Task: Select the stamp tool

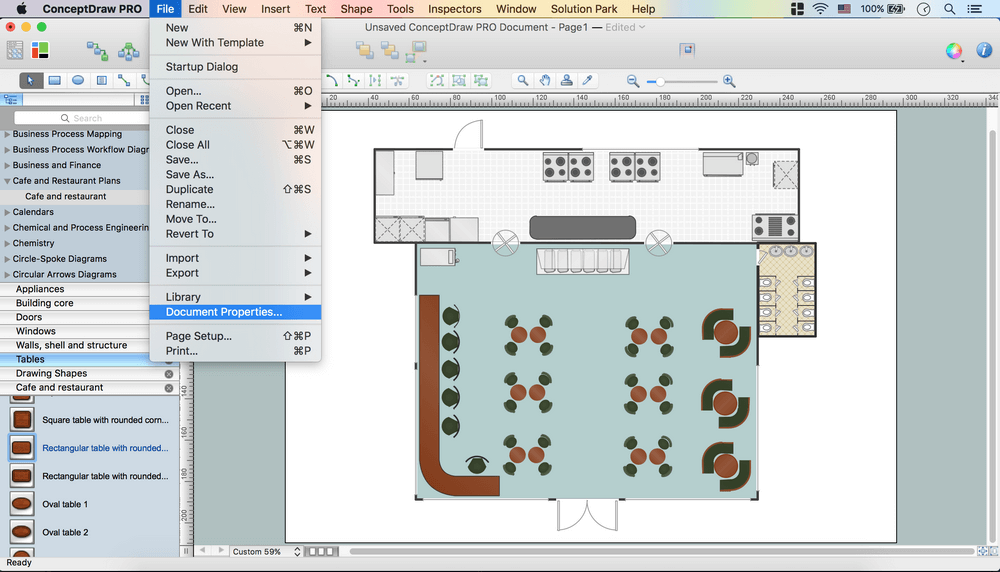Action: [x=567, y=81]
